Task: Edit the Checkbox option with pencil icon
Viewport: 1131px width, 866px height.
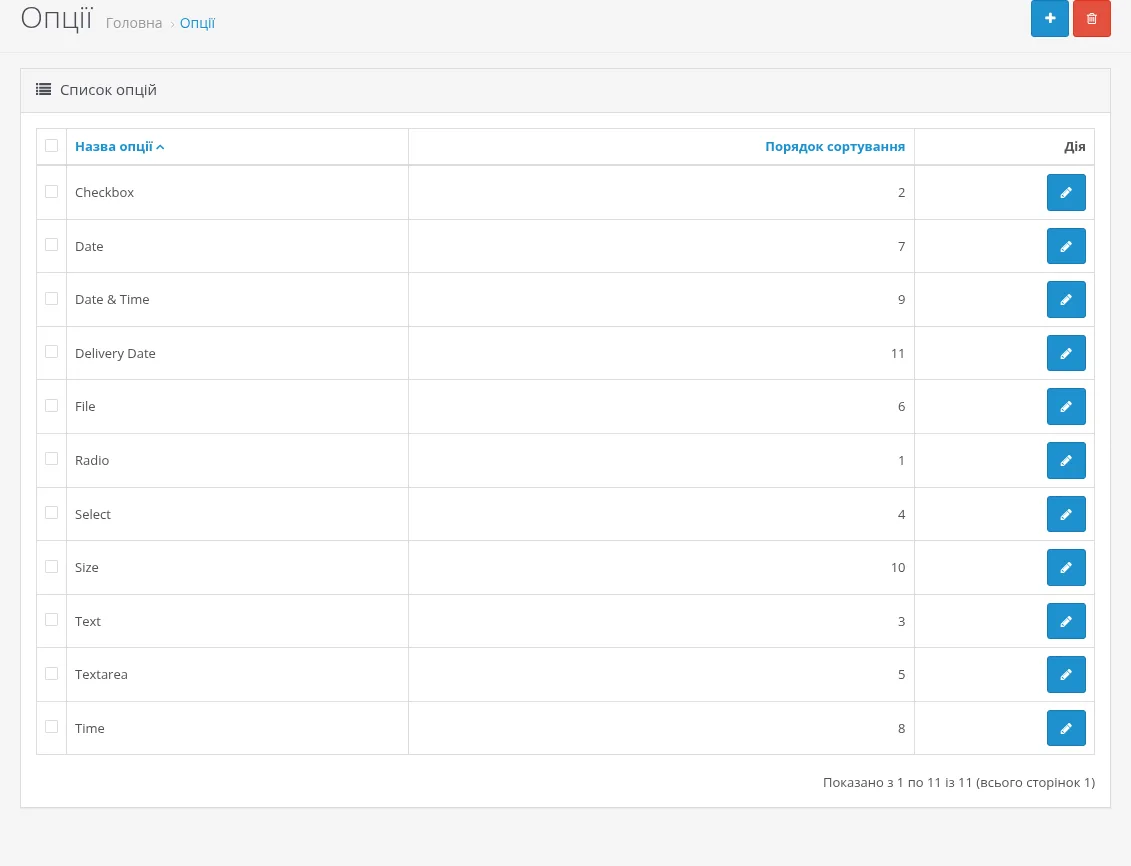Action: point(1066,193)
